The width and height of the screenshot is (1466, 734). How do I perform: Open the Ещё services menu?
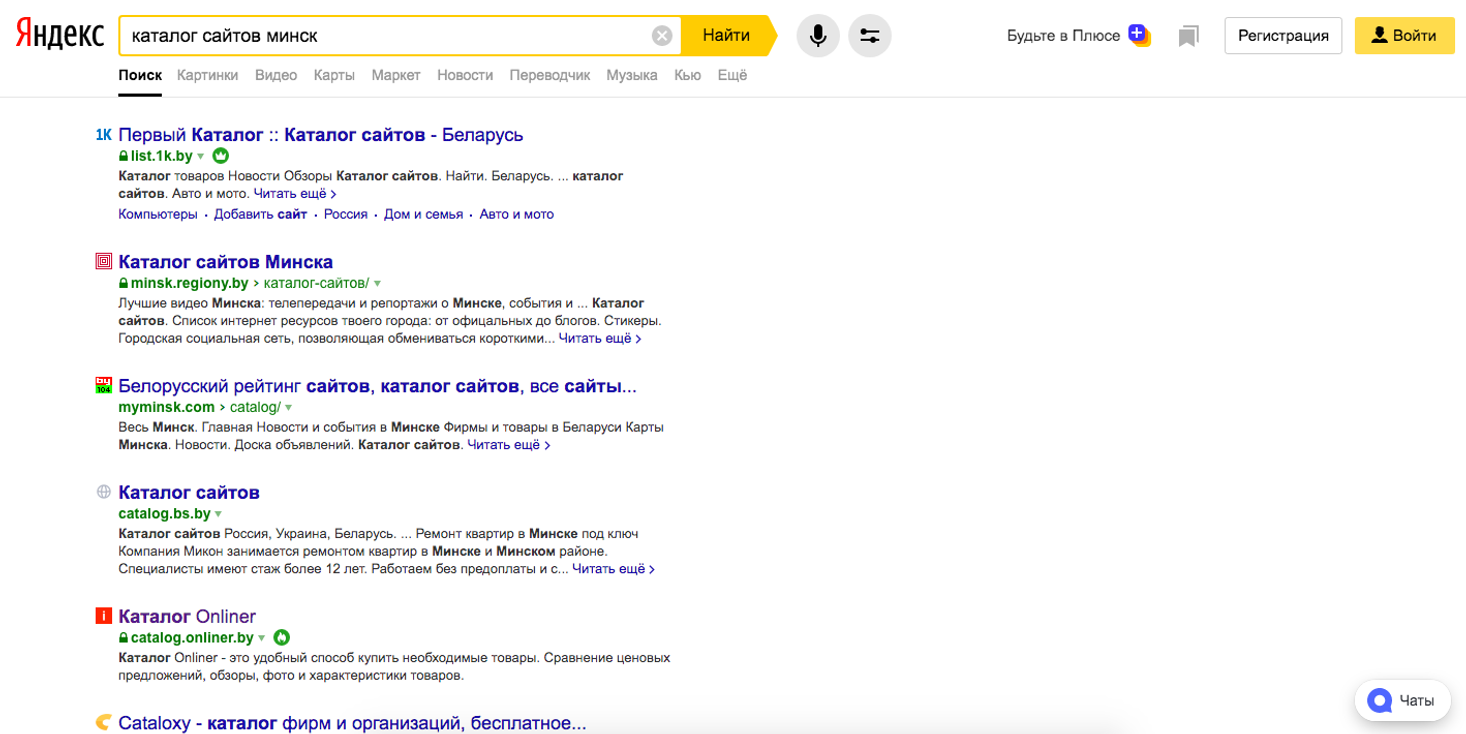(732, 75)
